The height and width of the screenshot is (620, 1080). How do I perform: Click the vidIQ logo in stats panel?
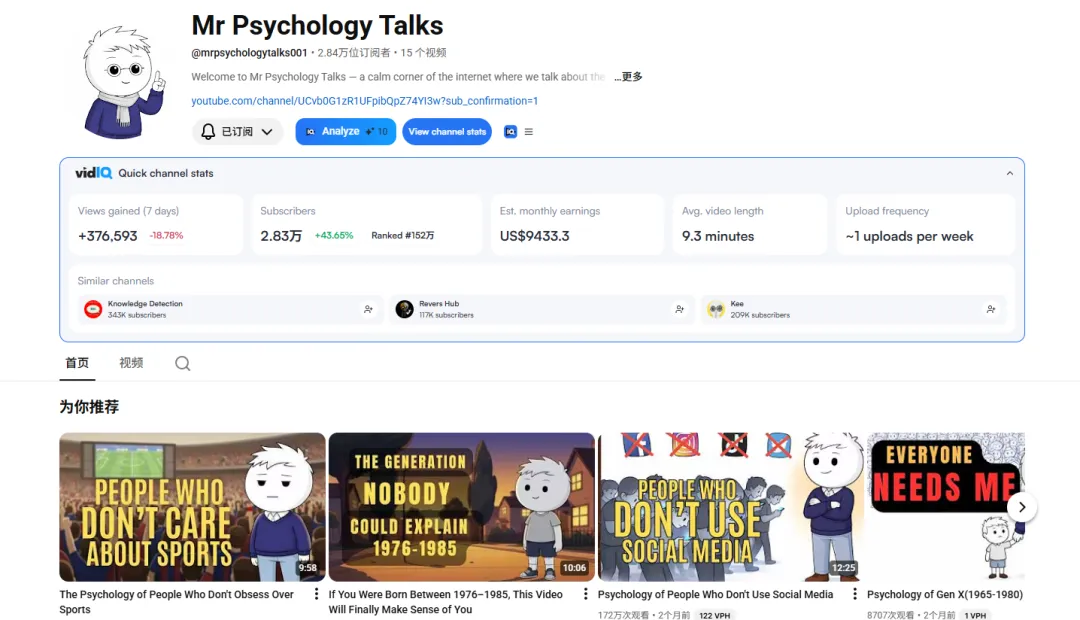(x=93, y=173)
